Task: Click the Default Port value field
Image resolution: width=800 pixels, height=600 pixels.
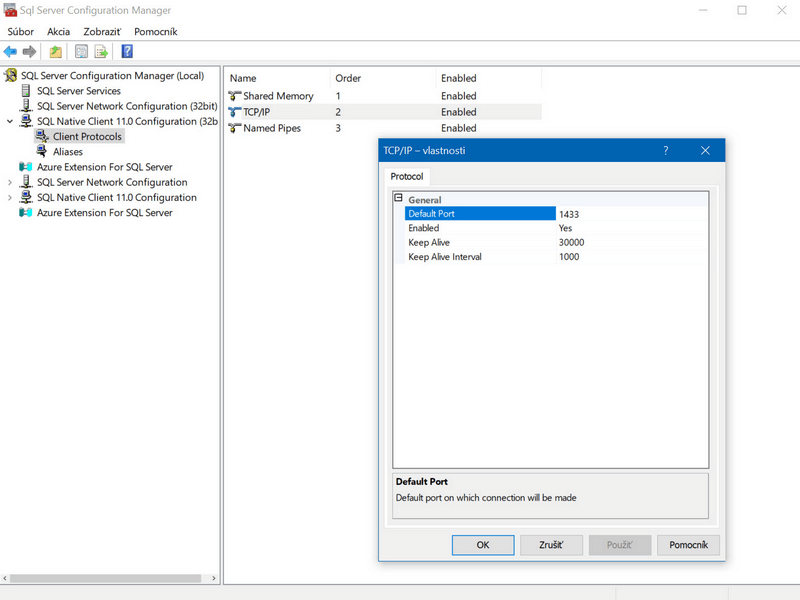Action: click(x=631, y=214)
